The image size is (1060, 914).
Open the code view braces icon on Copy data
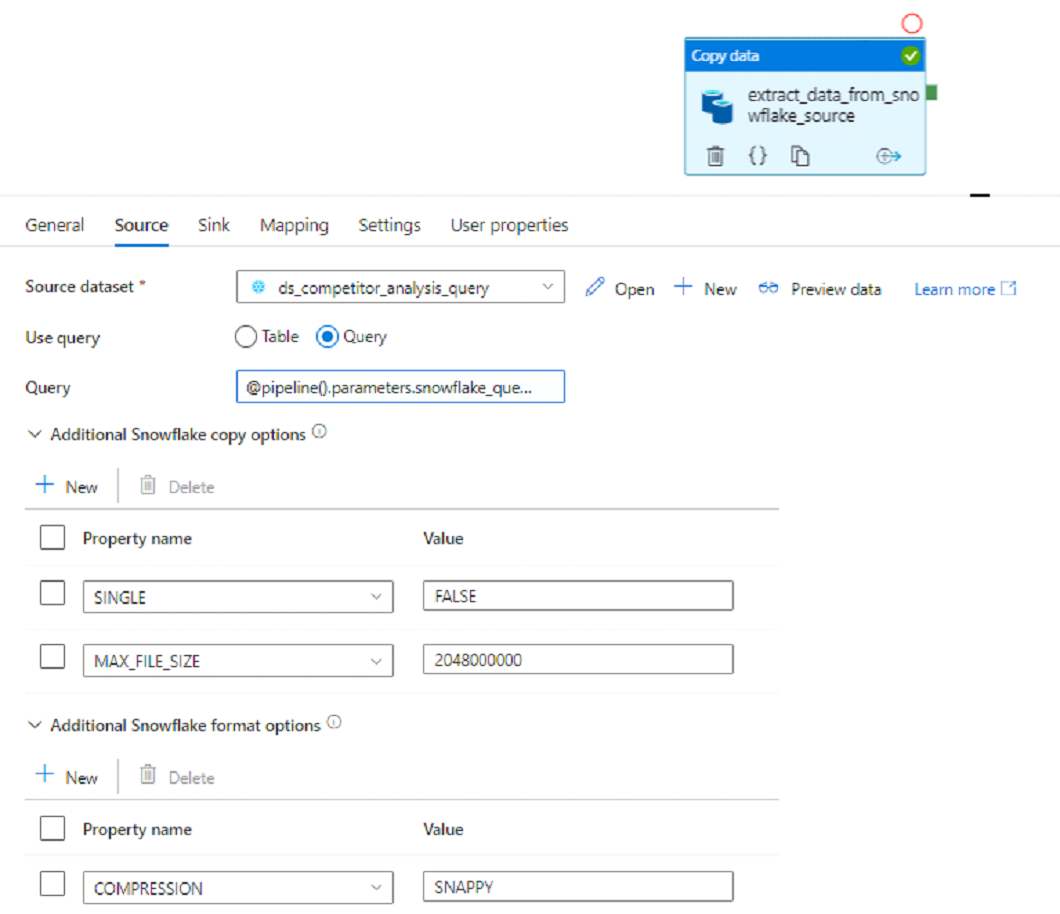click(757, 156)
